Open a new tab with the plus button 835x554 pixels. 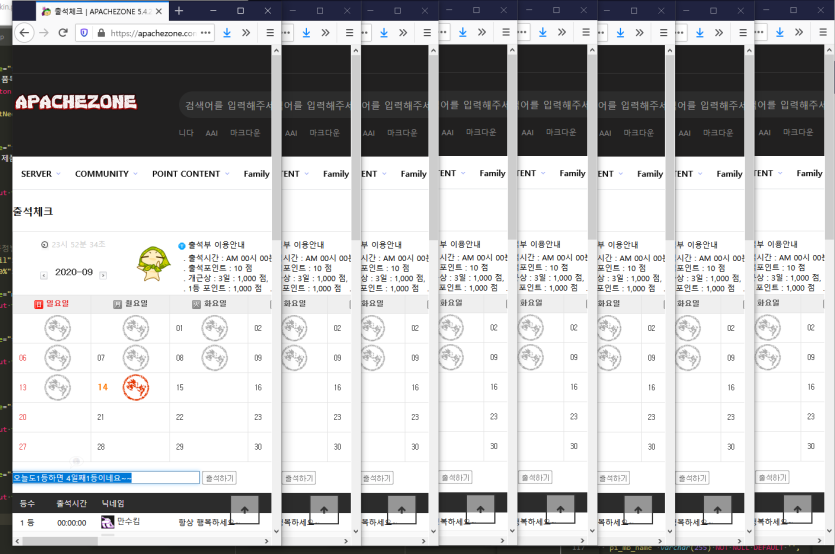179,11
